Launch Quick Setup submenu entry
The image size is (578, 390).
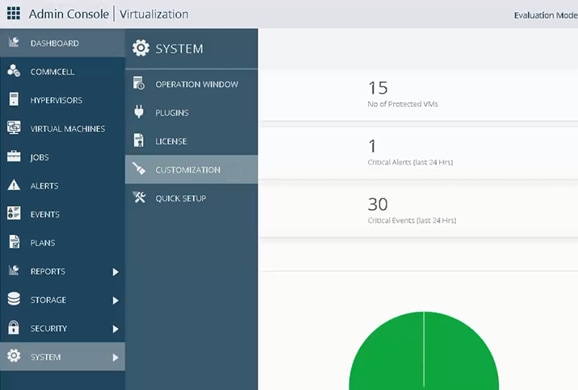click(192, 198)
